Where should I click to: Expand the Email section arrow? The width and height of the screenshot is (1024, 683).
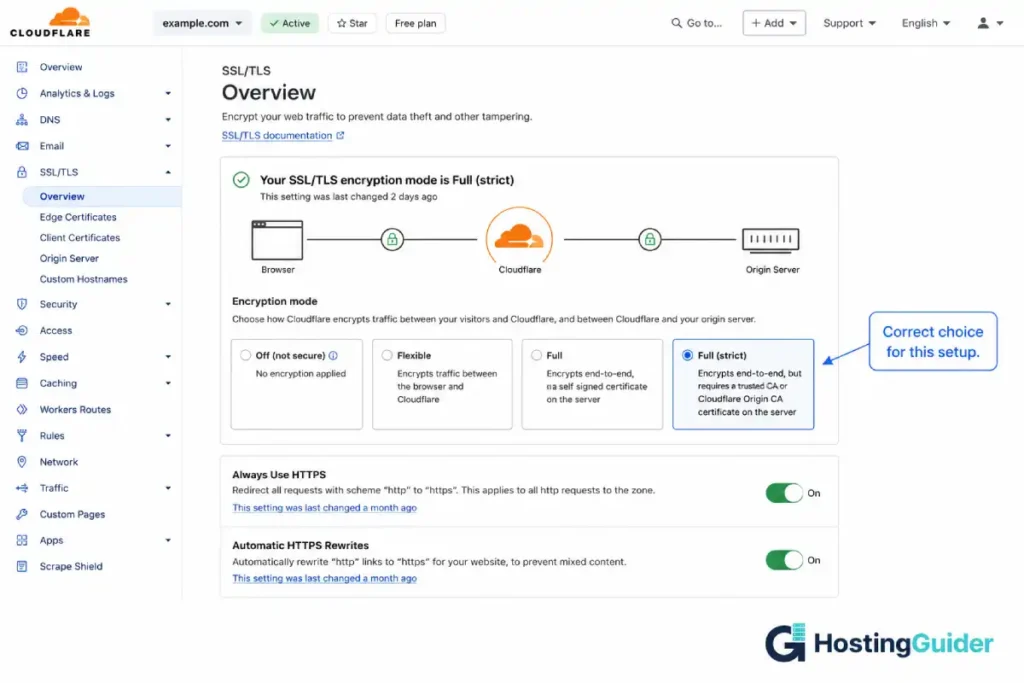pos(168,146)
